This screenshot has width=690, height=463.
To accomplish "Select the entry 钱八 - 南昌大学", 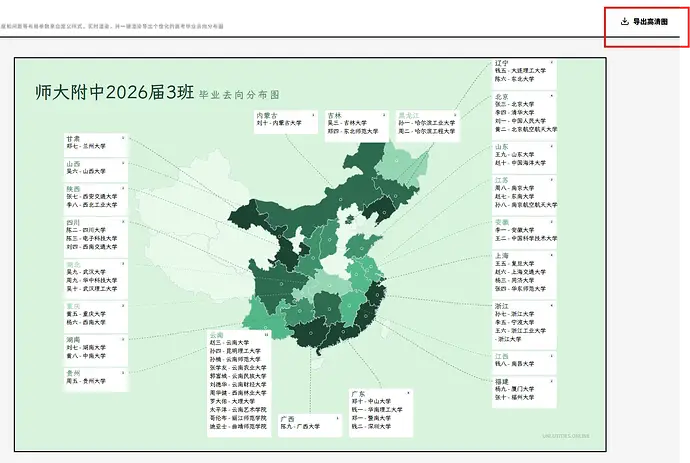I will [514, 364].
